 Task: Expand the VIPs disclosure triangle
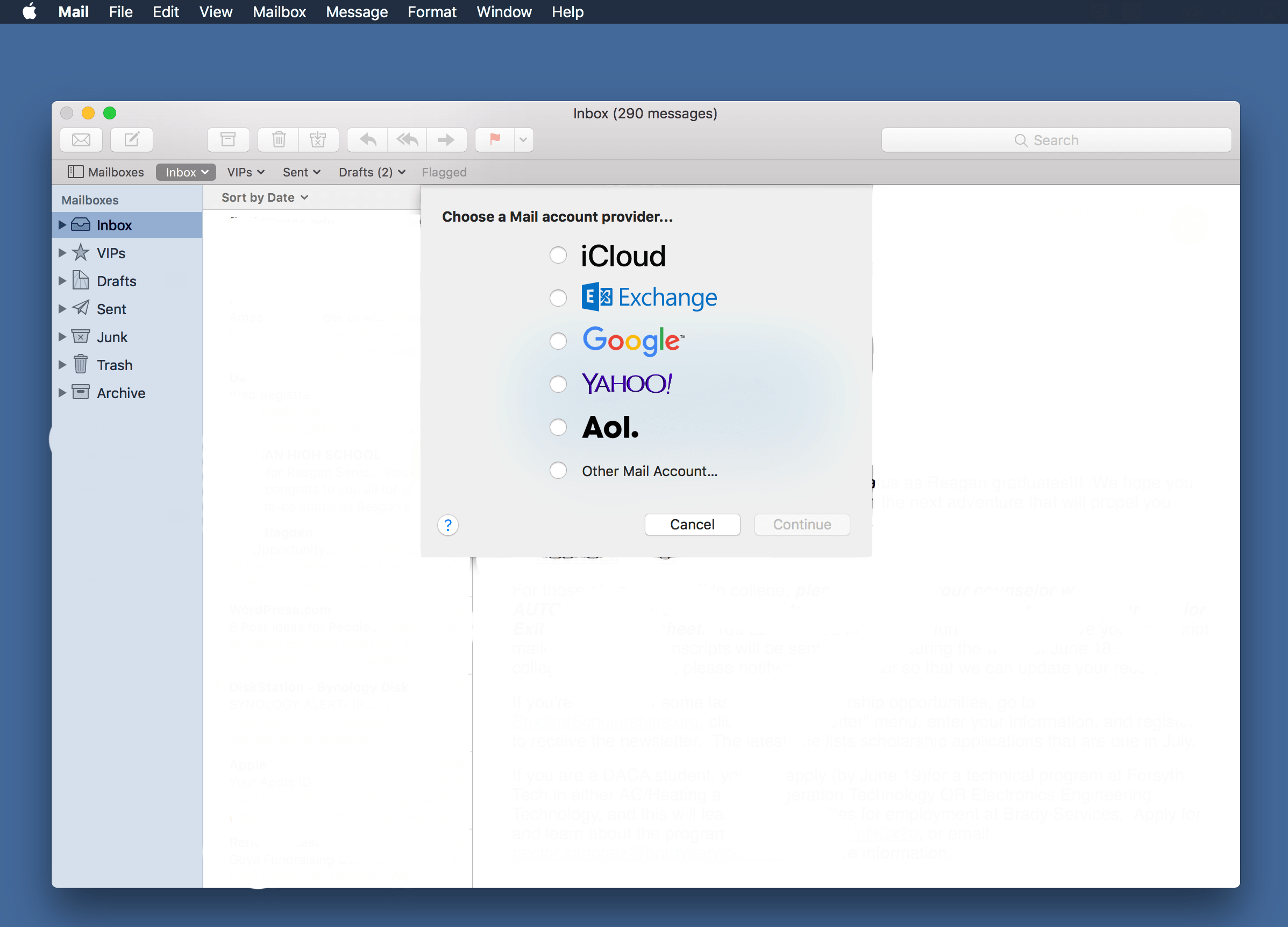(62, 253)
